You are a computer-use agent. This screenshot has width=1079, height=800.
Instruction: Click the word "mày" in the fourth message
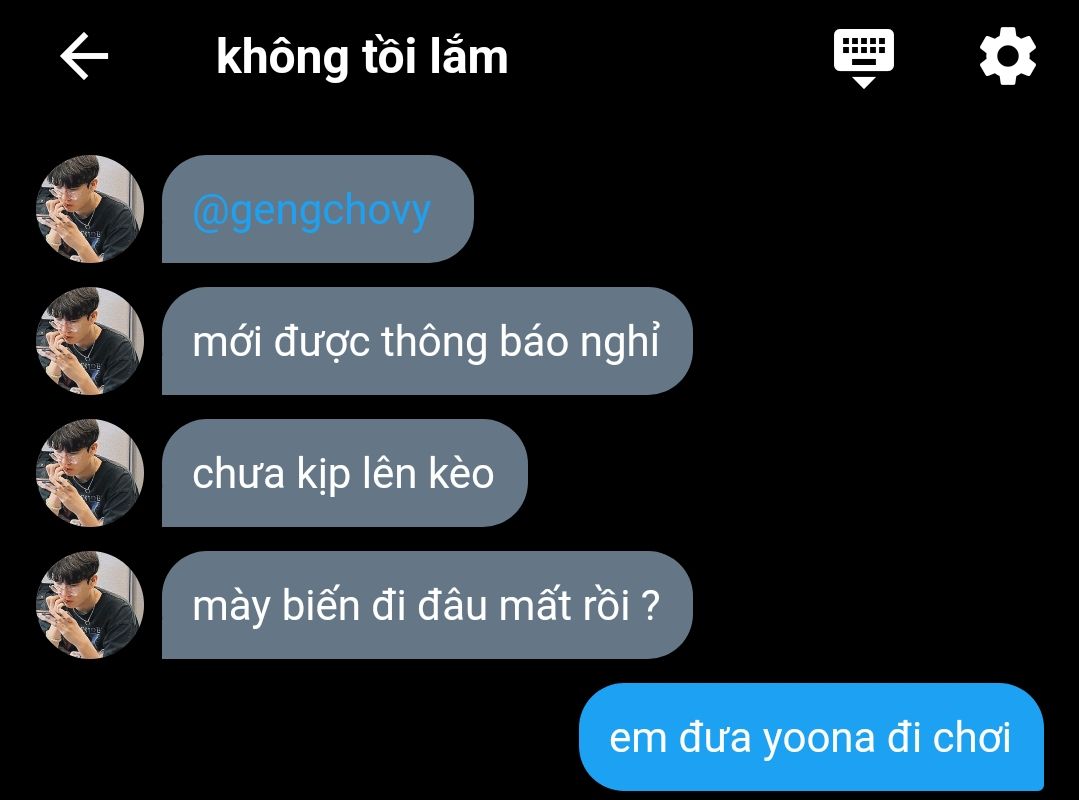231,608
